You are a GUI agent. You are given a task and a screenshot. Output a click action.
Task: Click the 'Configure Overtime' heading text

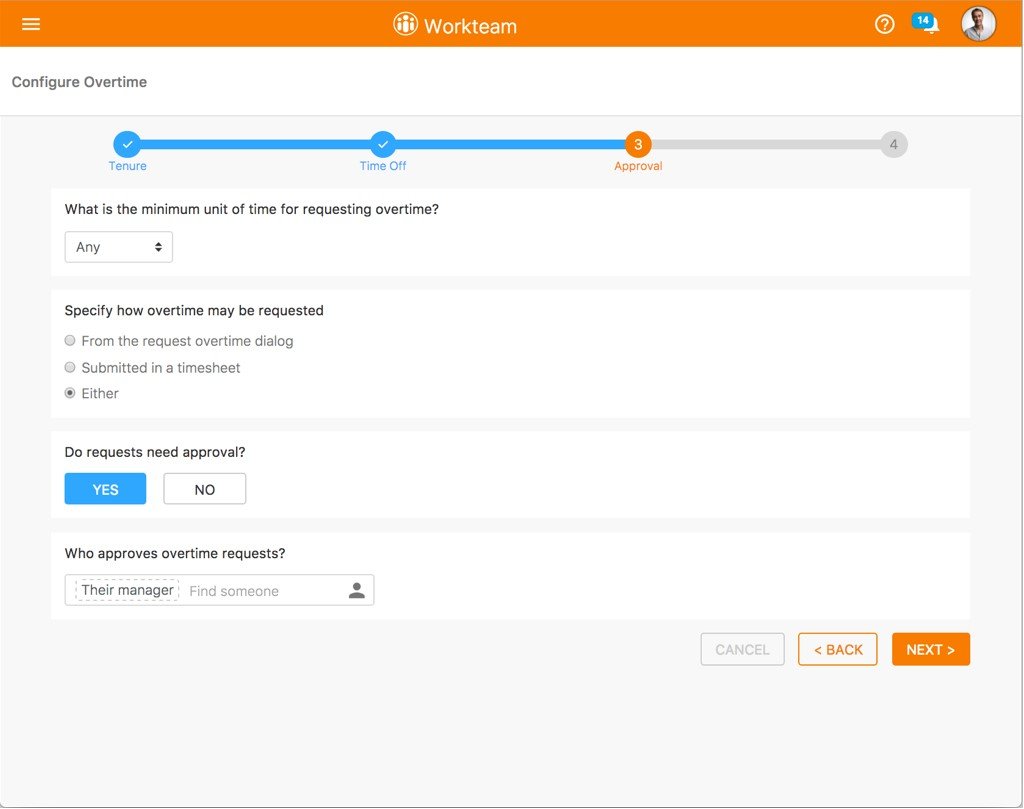point(79,82)
